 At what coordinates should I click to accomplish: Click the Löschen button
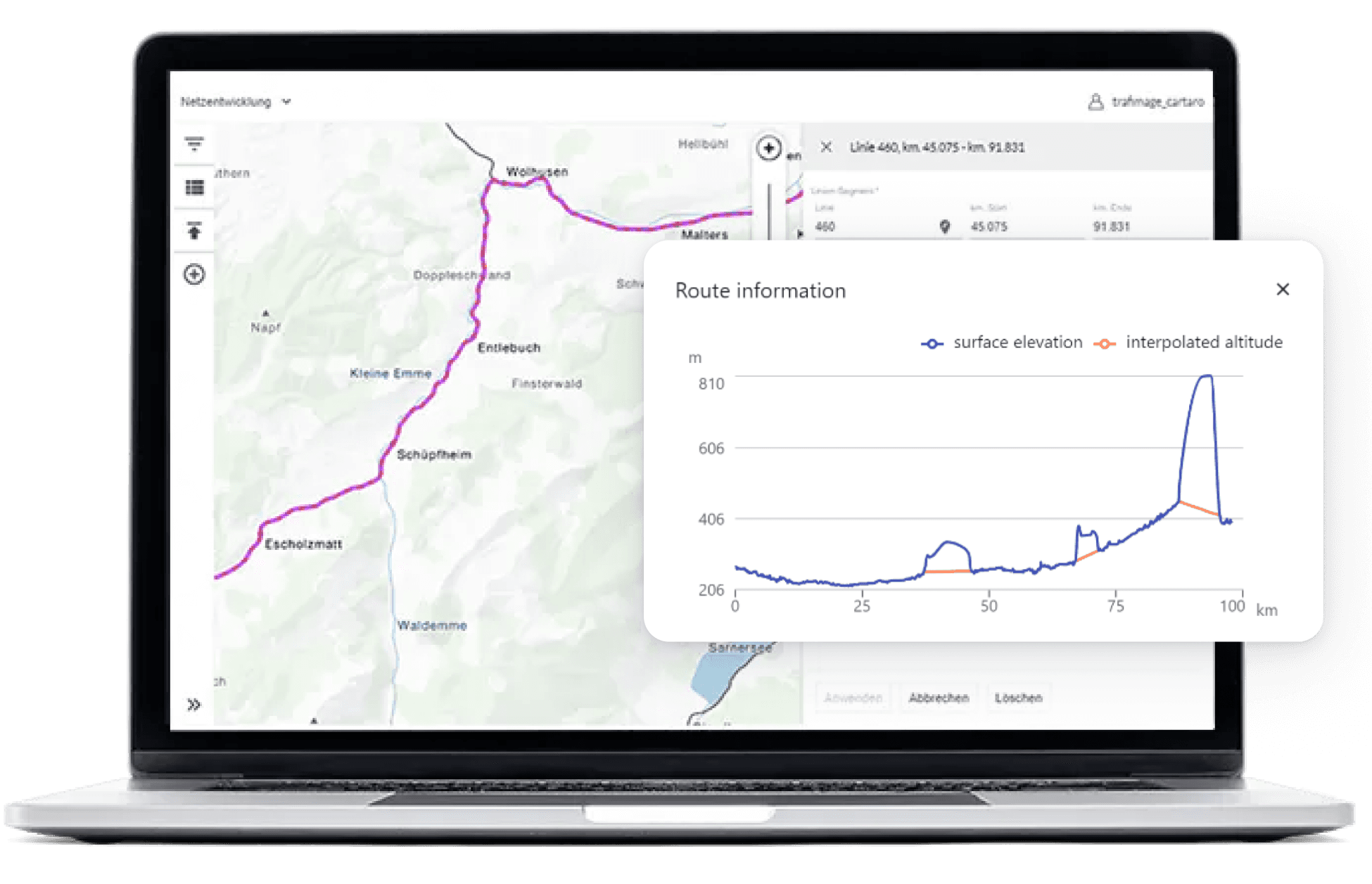pyautogui.click(x=1018, y=698)
